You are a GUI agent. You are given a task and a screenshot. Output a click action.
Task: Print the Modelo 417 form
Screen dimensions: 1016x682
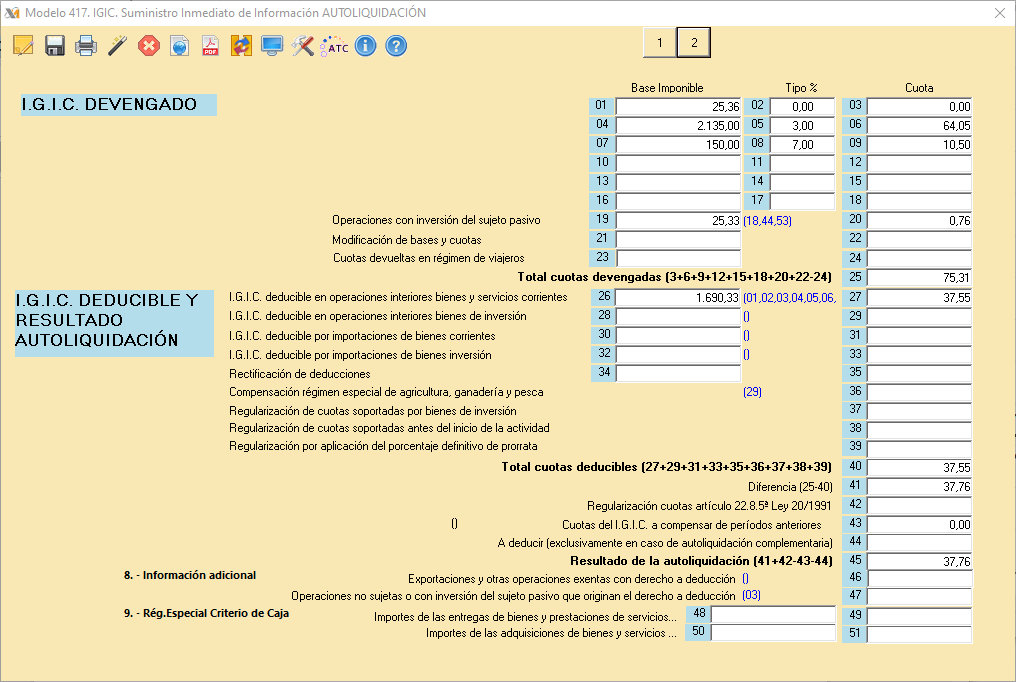pyautogui.click(x=86, y=46)
